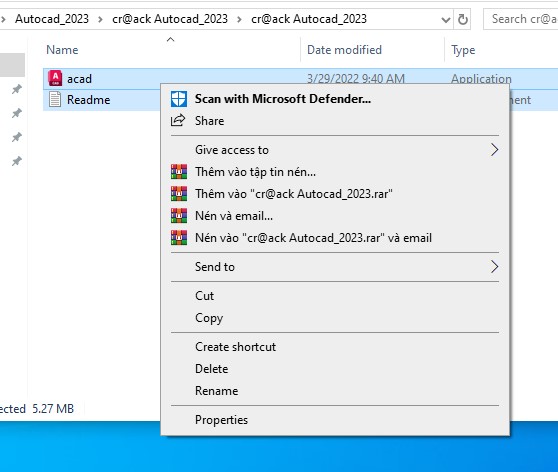Click the Application type cell
Viewport: 558px width, 472px height.
(x=481, y=79)
